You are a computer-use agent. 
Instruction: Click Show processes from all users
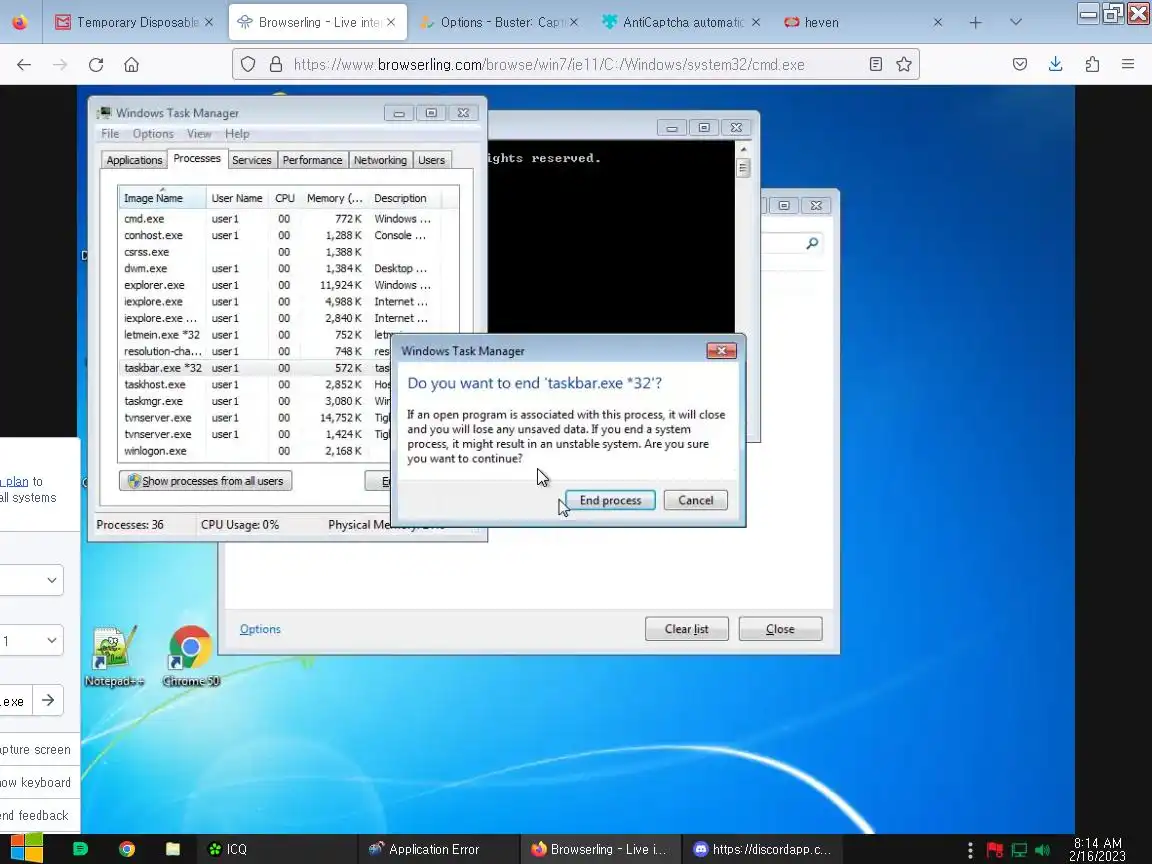(206, 481)
